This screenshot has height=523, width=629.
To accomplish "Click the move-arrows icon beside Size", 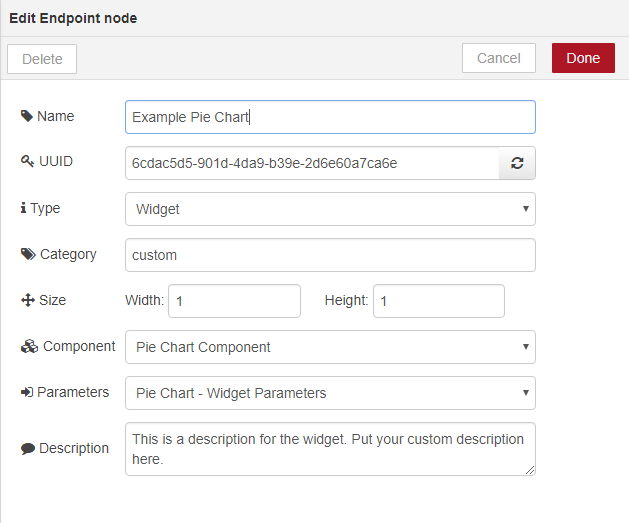I will [x=28, y=300].
